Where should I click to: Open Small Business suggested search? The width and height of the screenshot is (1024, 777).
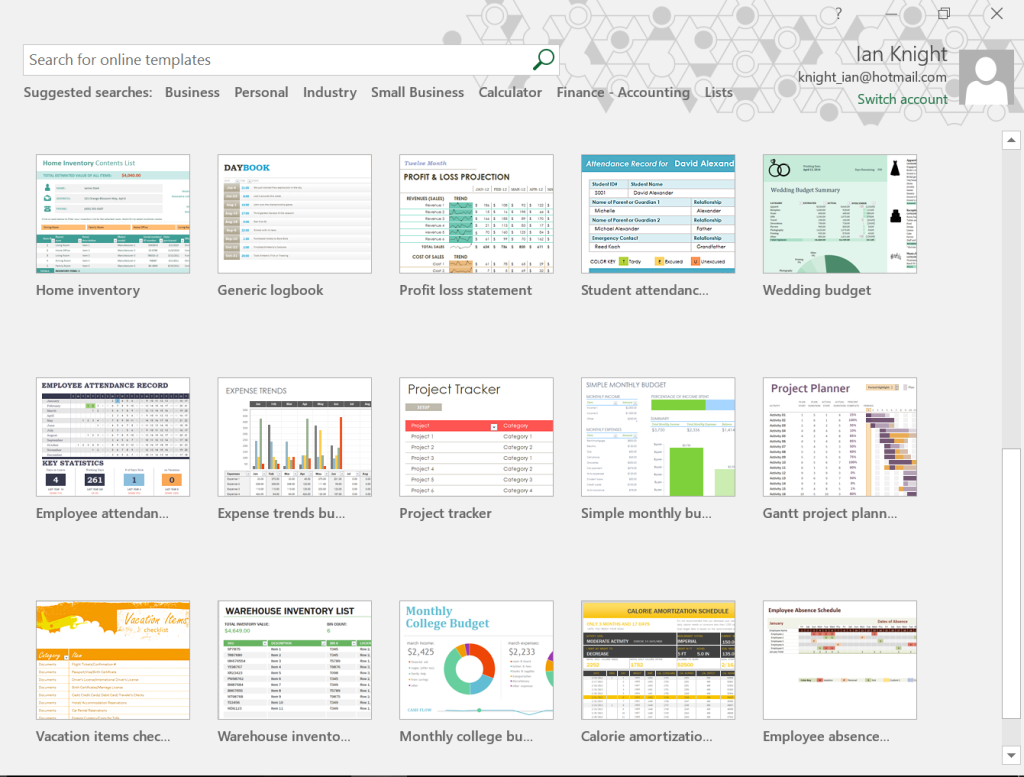[x=417, y=92]
